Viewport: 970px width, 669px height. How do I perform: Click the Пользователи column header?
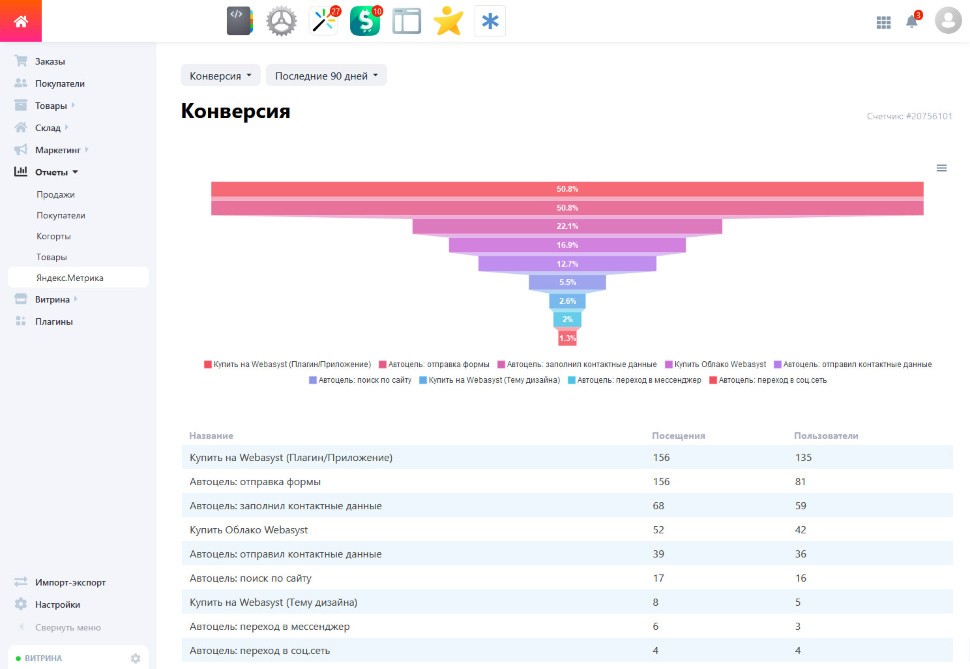826,436
